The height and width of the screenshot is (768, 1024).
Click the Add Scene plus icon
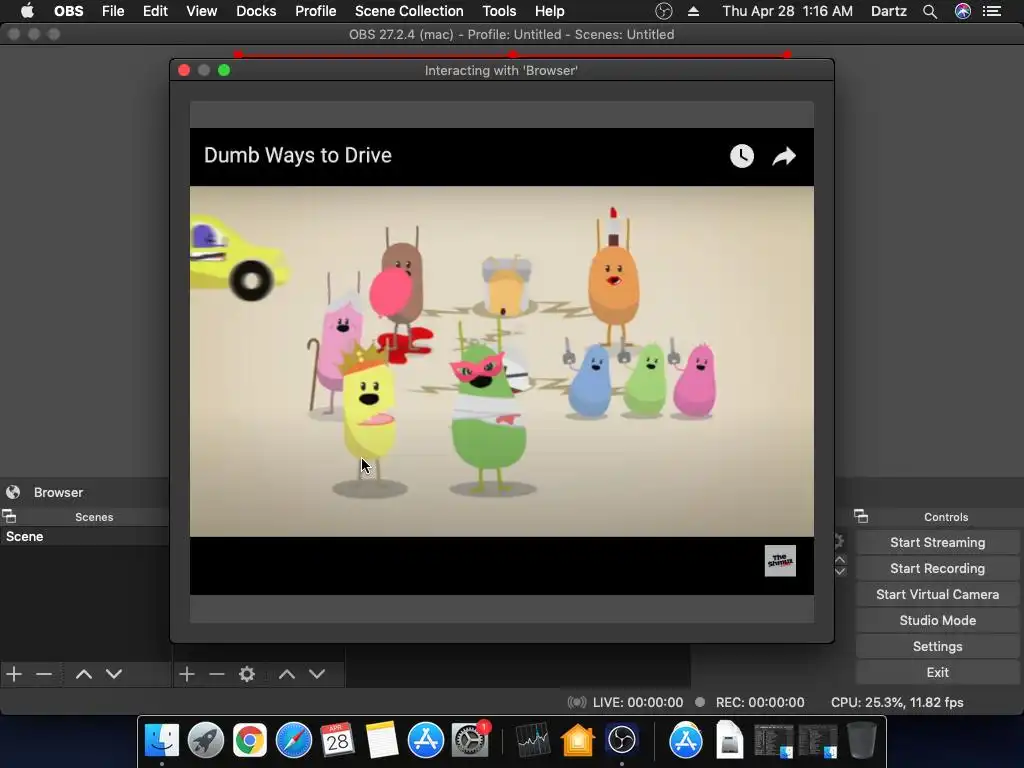pos(14,674)
